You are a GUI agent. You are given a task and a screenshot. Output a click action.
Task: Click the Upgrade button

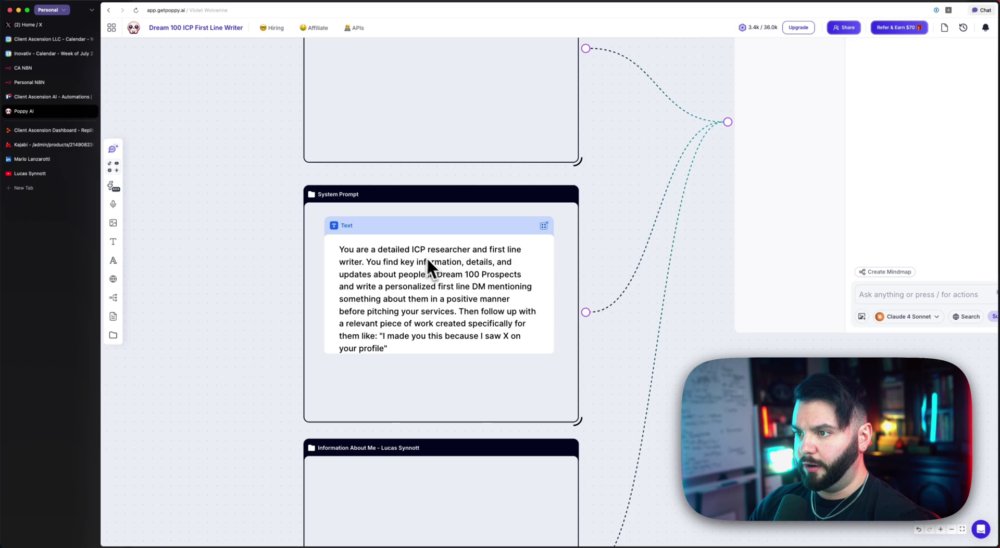click(x=798, y=27)
